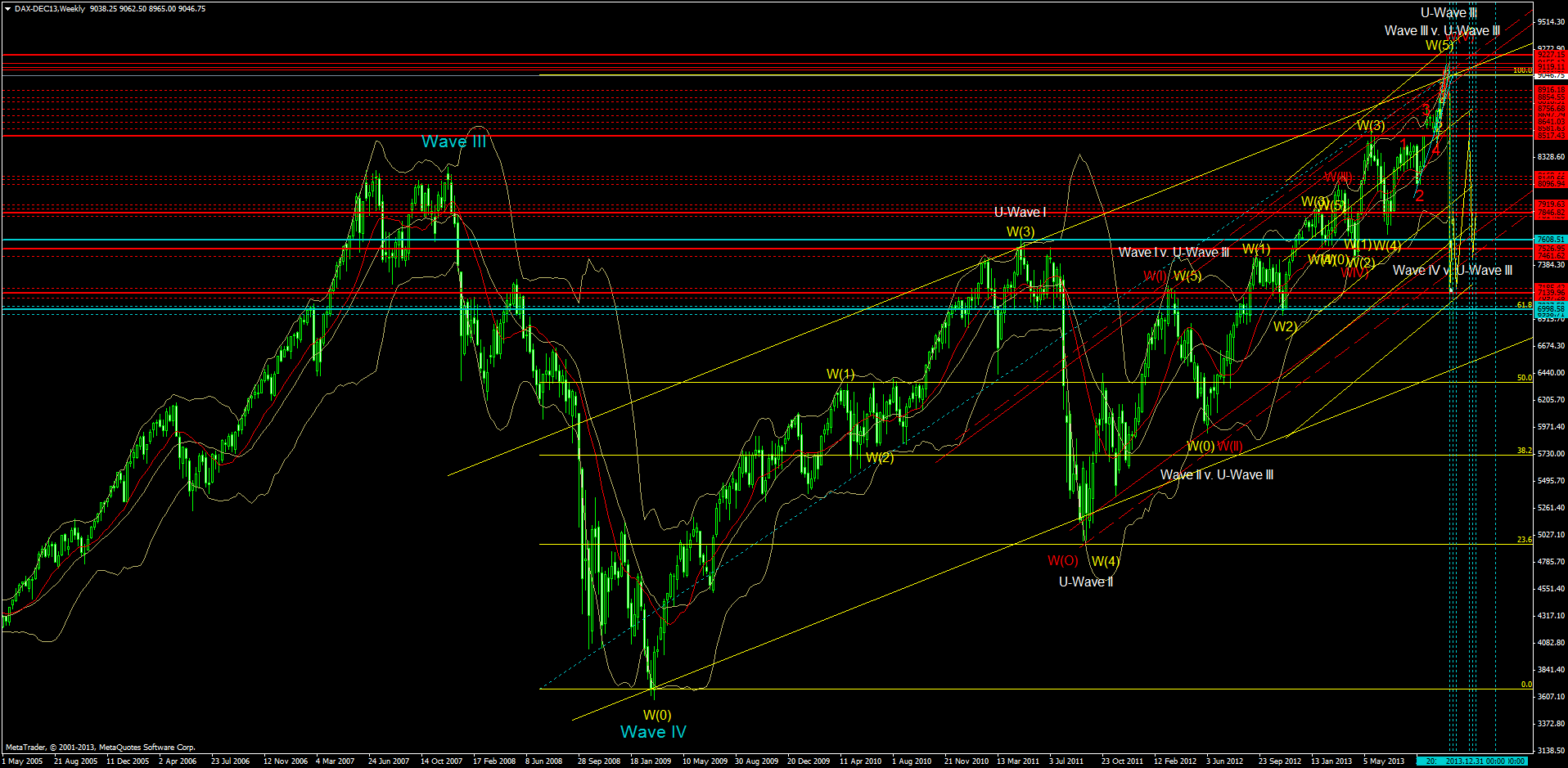Click the "18 Jan 2009" date axis label
This screenshot has height=768, width=1568.
tap(651, 761)
